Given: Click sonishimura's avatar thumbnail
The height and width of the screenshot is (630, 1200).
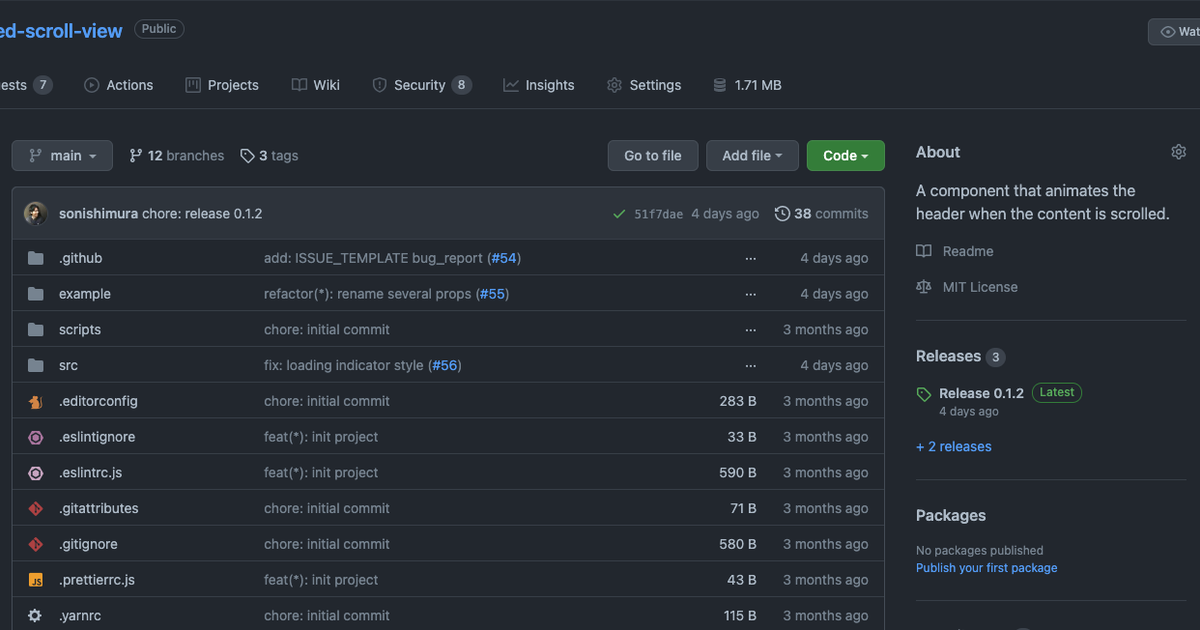Looking at the screenshot, I should tap(36, 213).
